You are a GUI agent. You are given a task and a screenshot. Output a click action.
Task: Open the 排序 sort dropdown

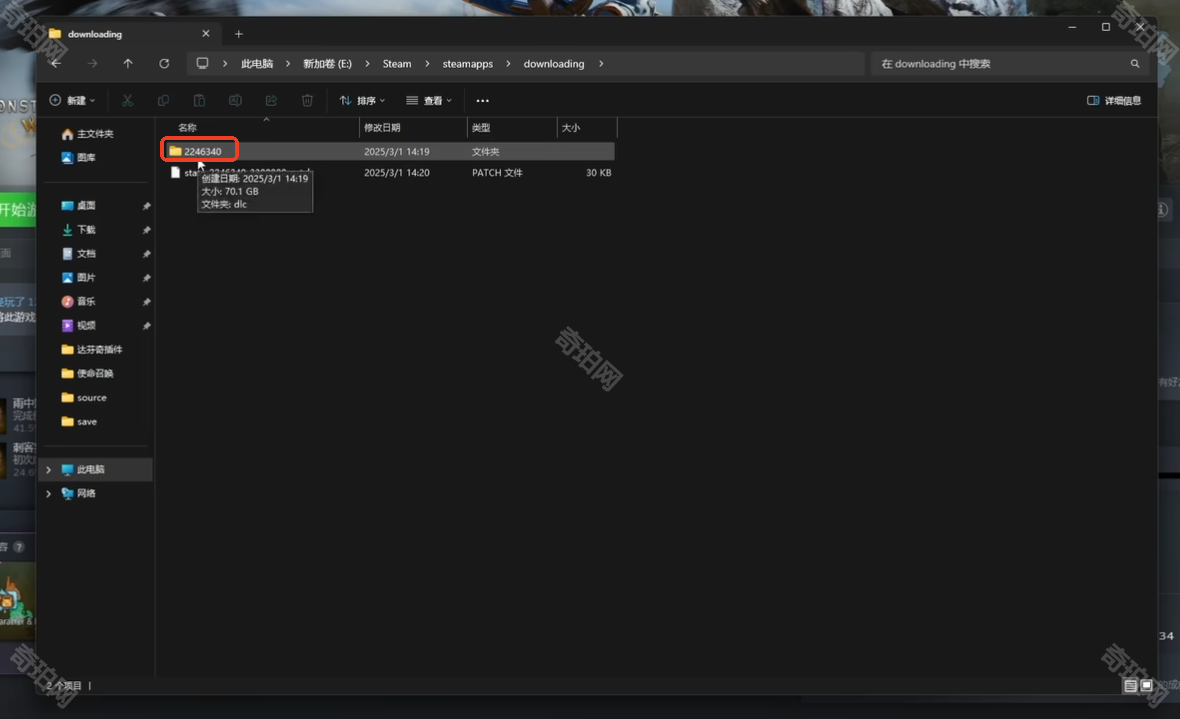point(362,101)
